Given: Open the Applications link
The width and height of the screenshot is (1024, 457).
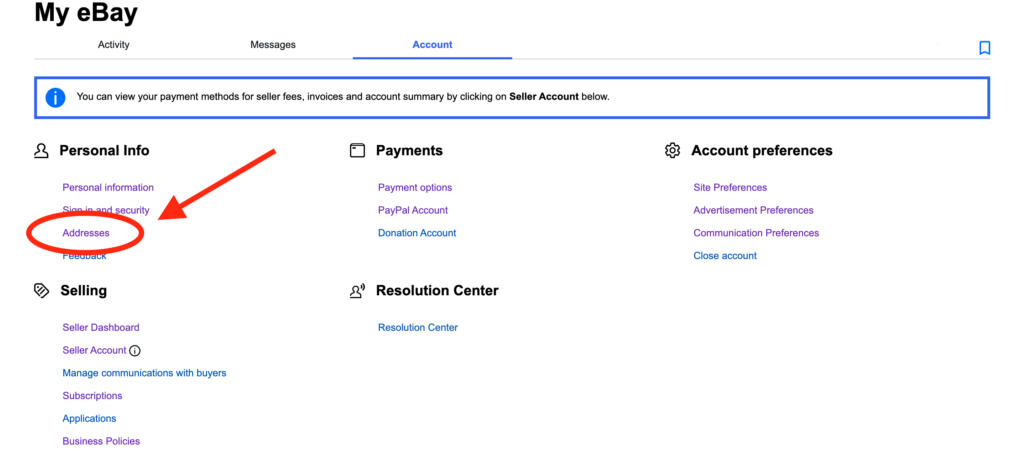Looking at the screenshot, I should pyautogui.click(x=89, y=419).
